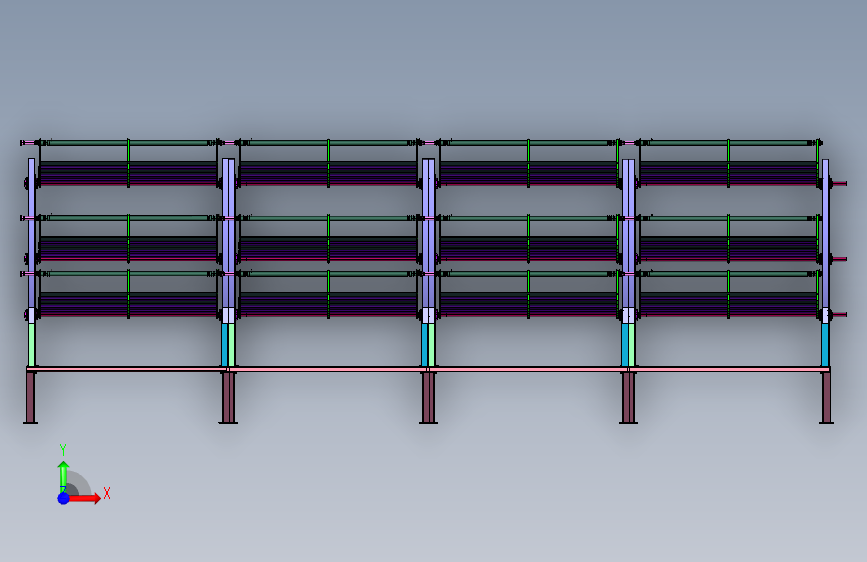Click the "Y" label on the orientation triad
Screen dimensions: 867x562
tap(63, 450)
